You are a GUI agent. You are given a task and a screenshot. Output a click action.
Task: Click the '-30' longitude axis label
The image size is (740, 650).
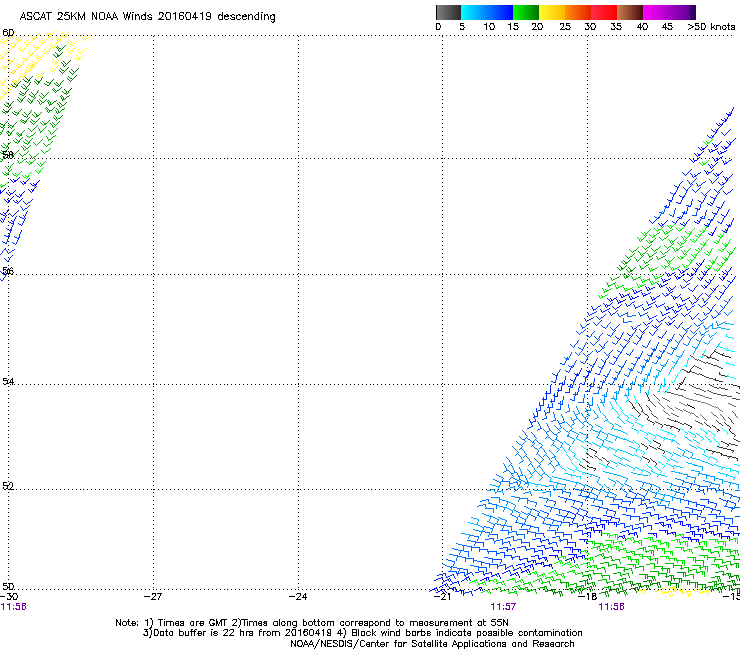(x=9, y=597)
